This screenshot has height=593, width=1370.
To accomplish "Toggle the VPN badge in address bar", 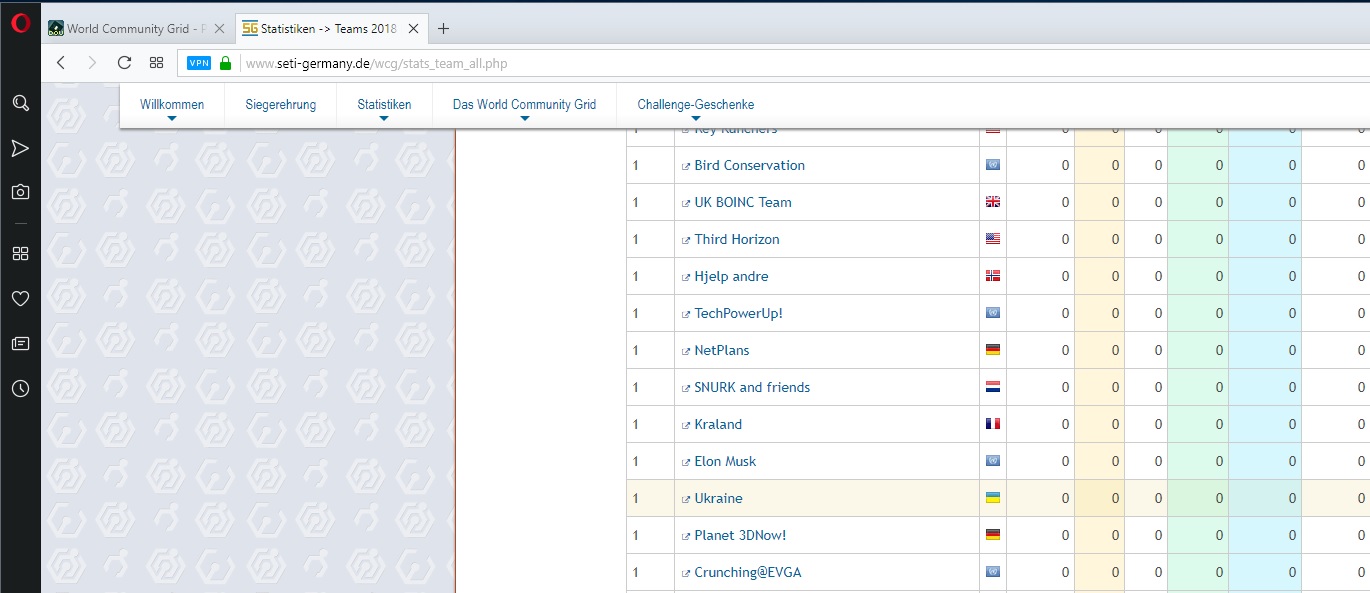I will click(199, 63).
